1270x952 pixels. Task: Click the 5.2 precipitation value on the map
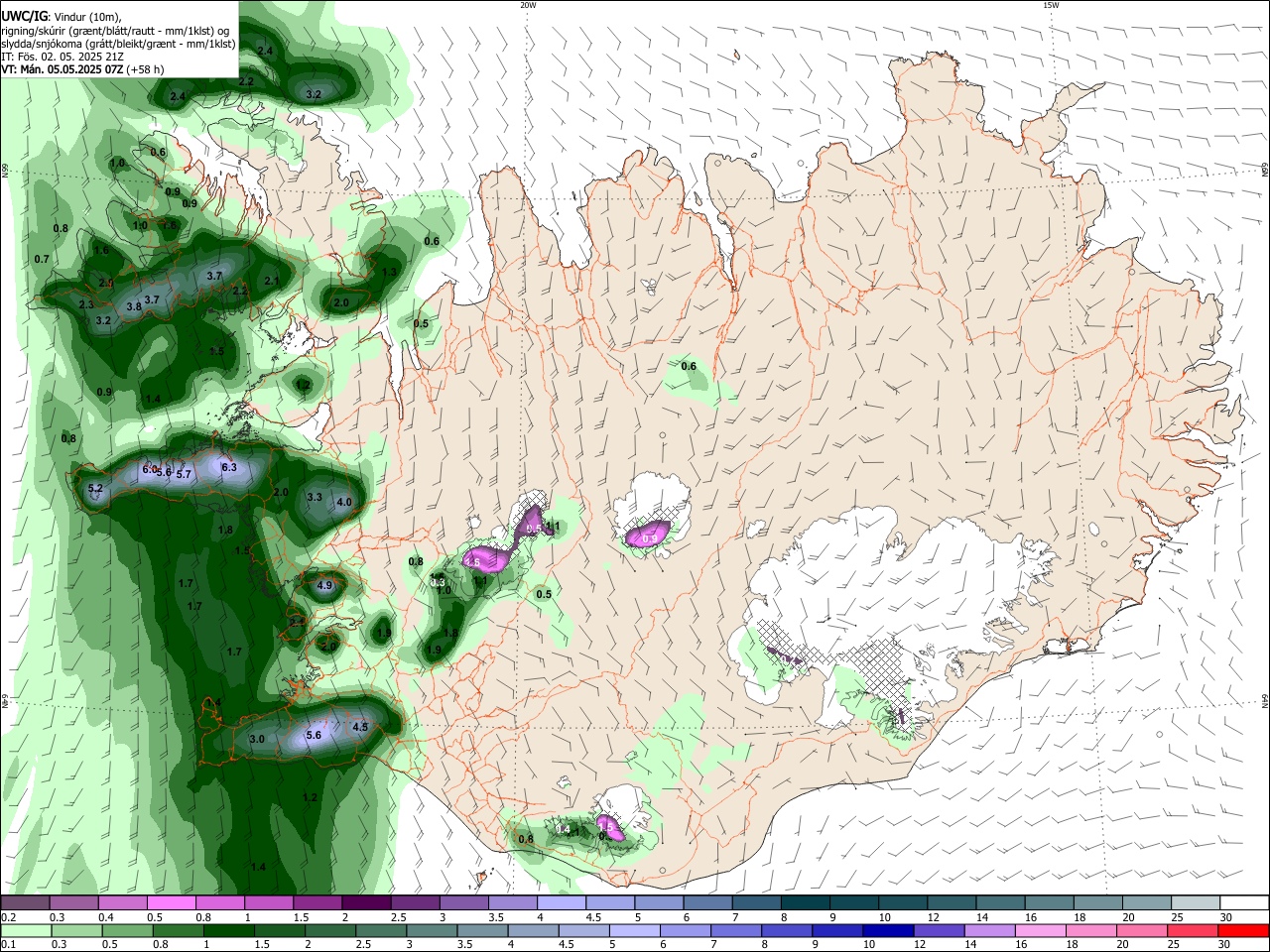pos(95,489)
